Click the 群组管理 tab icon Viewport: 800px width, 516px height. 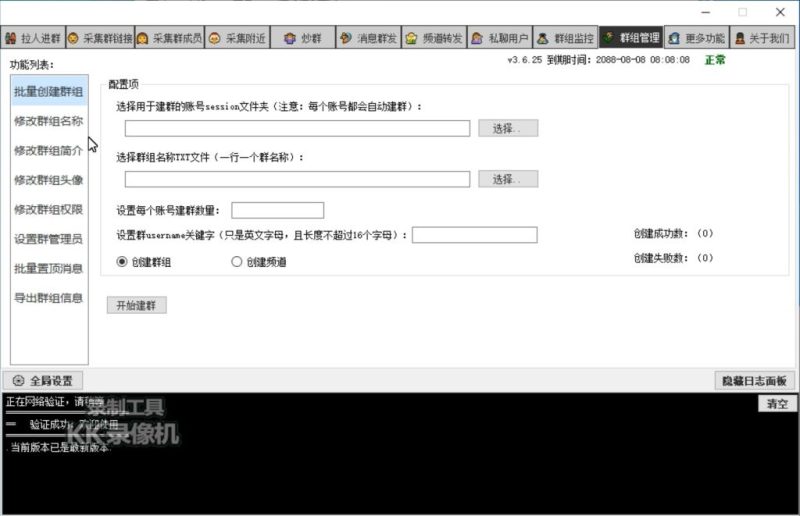pyautogui.click(x=608, y=38)
